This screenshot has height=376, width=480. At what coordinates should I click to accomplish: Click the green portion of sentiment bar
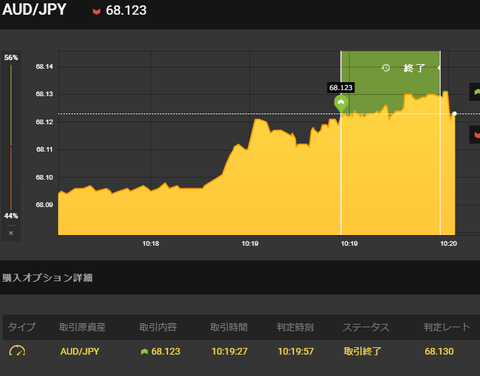pyautogui.click(x=11, y=105)
